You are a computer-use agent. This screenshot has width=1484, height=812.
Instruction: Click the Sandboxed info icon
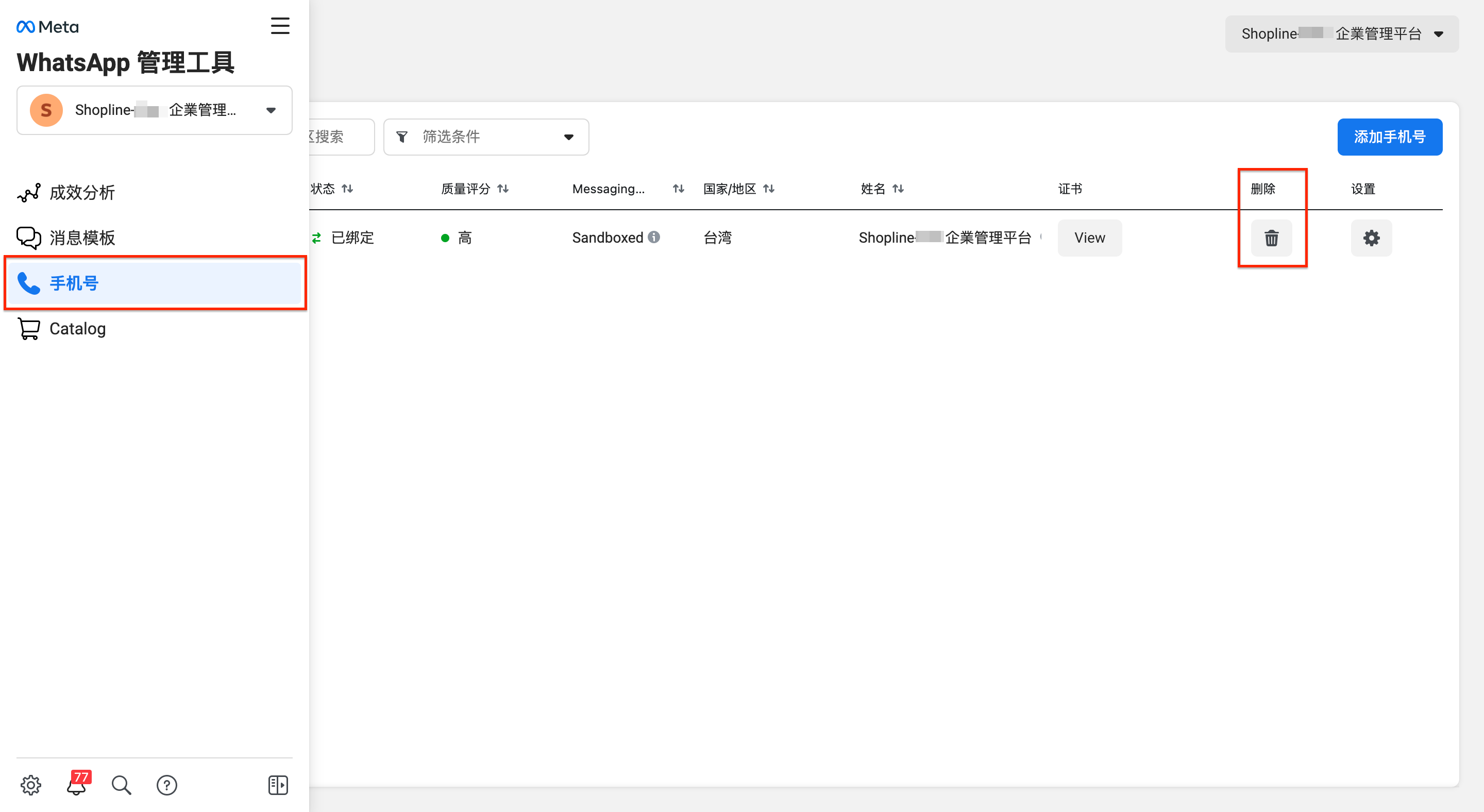[x=654, y=238]
